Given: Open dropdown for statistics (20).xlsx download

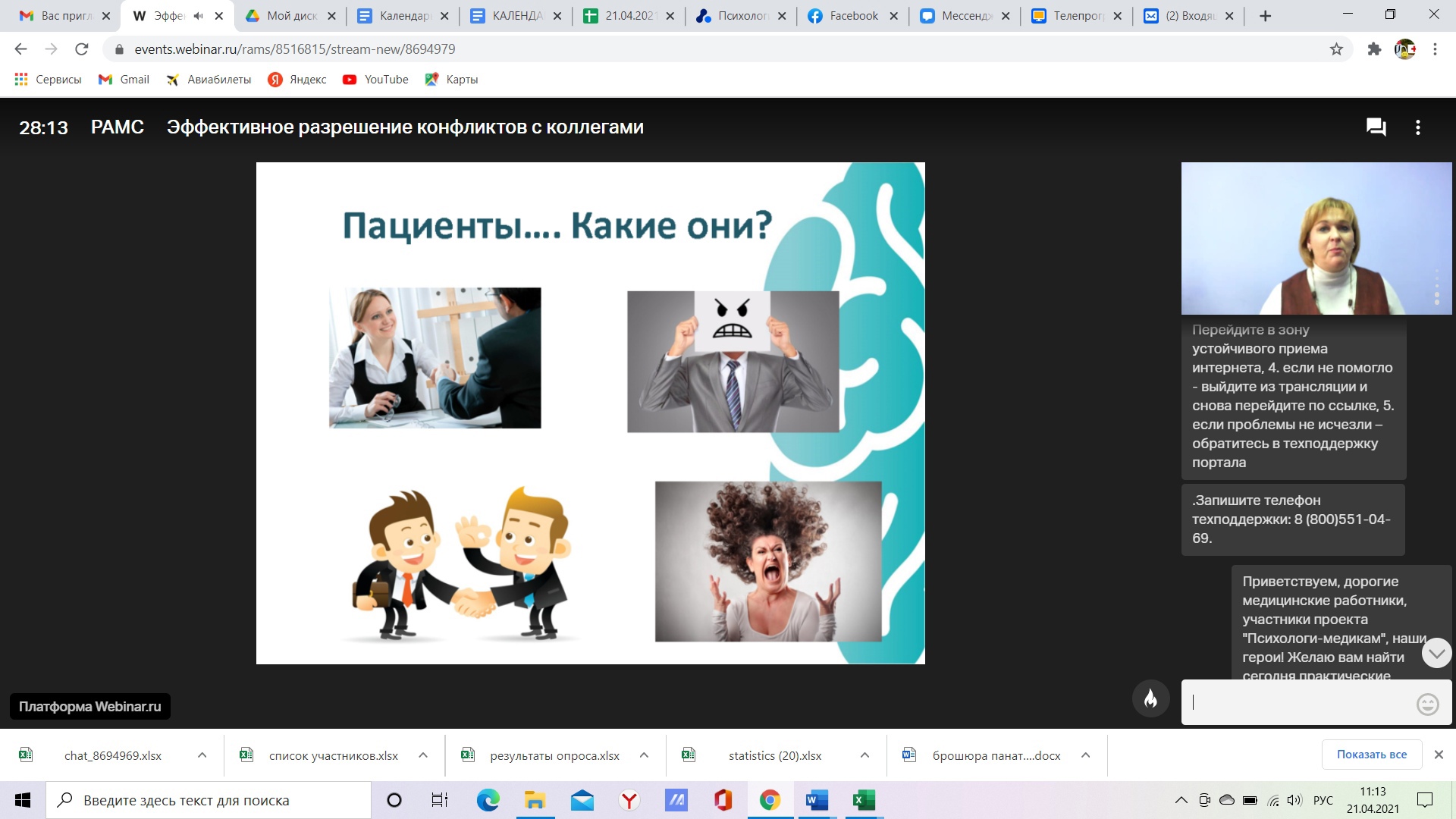Looking at the screenshot, I should (864, 755).
